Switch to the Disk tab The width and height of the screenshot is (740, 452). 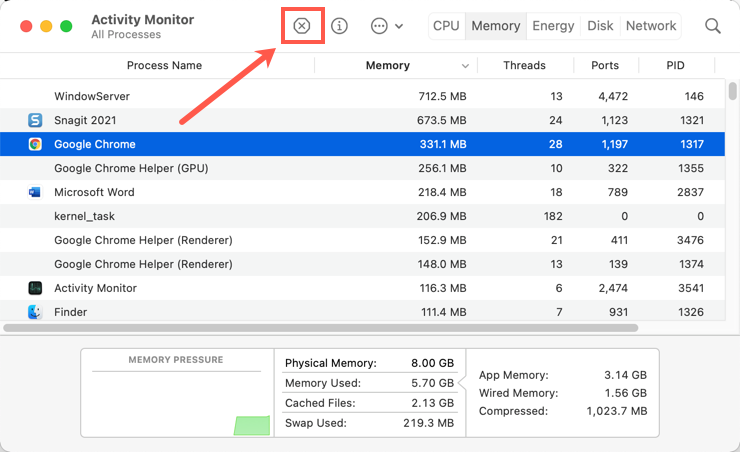coord(600,25)
